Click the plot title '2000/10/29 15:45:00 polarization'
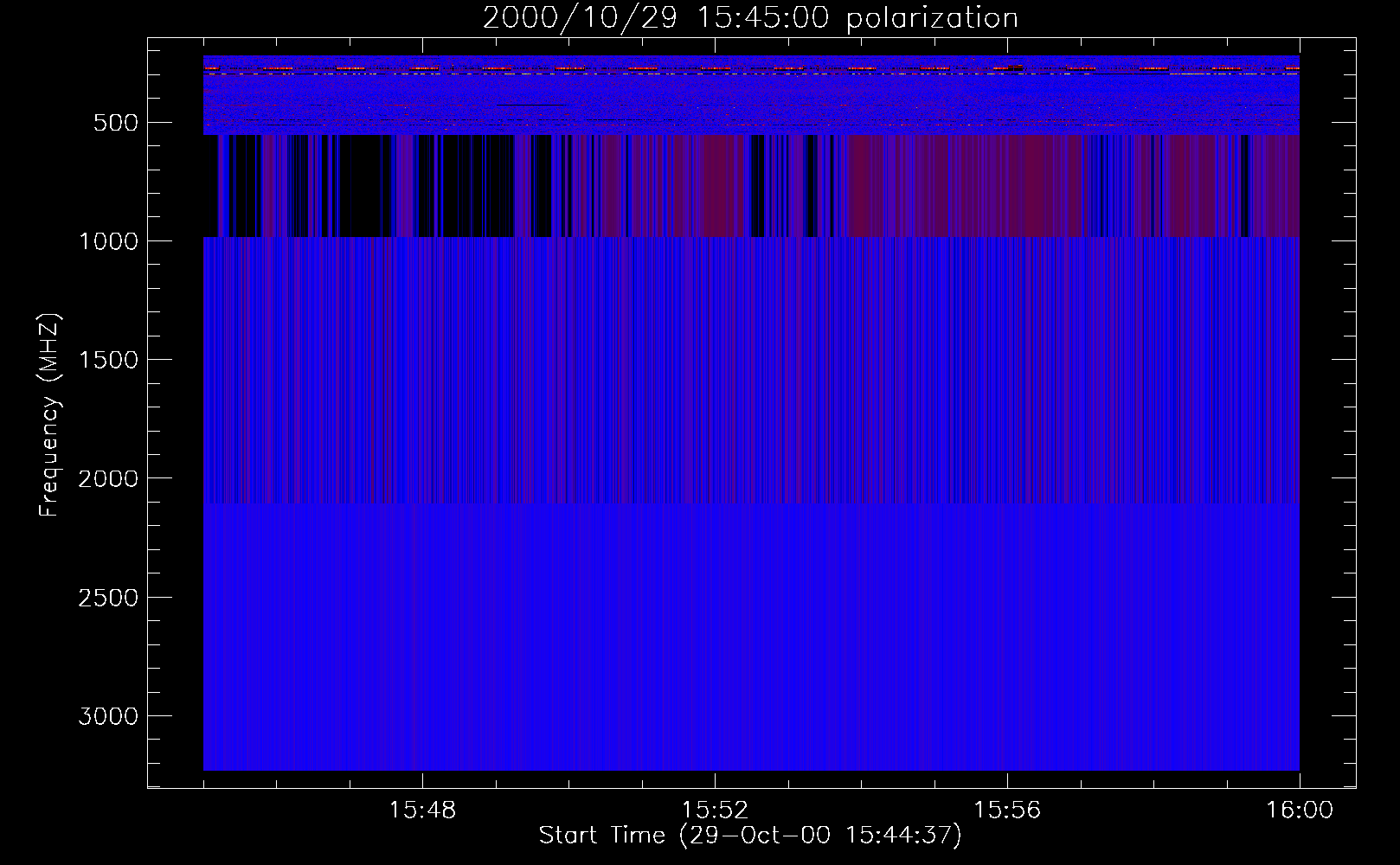The height and width of the screenshot is (865, 1400). coord(750,18)
